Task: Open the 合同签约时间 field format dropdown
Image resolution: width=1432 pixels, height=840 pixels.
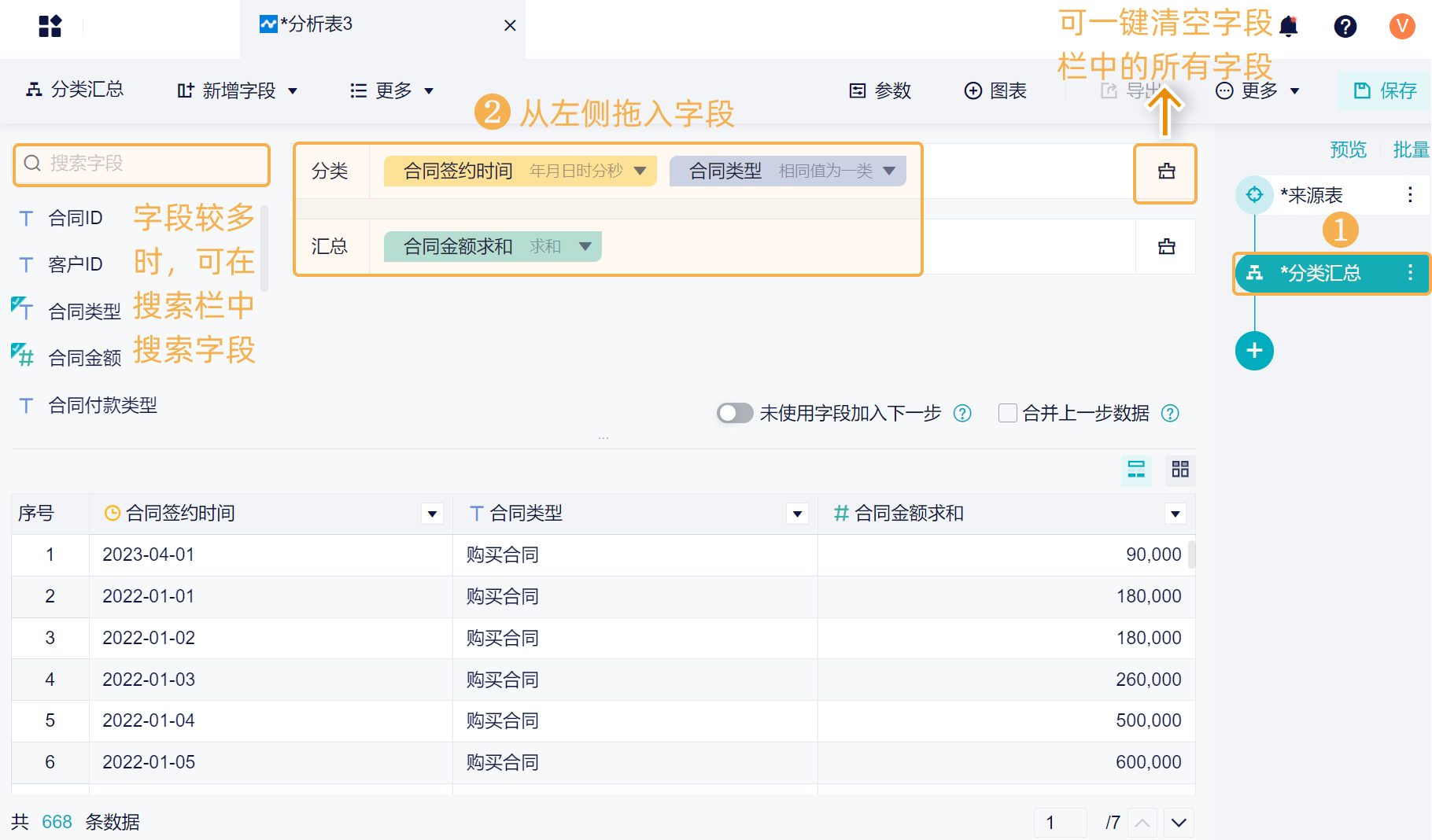Action: 640,171
